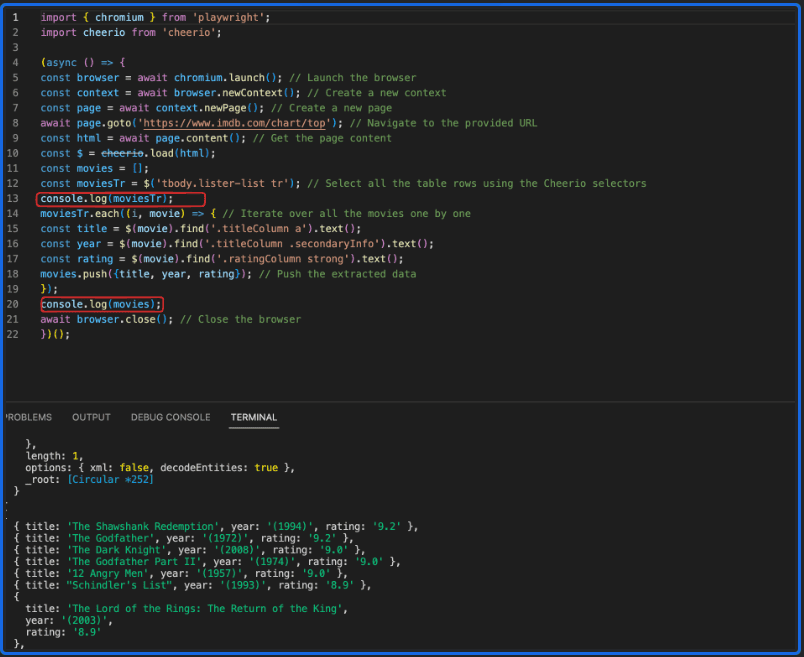Switch to the PROBLEMS tab

pyautogui.click(x=28, y=417)
